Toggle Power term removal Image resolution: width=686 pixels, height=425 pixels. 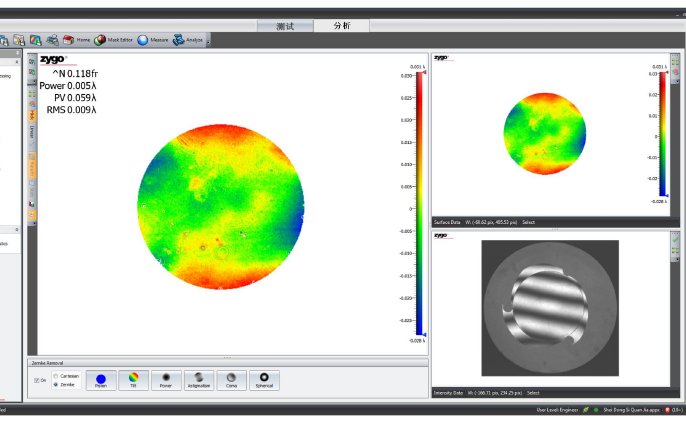click(165, 380)
